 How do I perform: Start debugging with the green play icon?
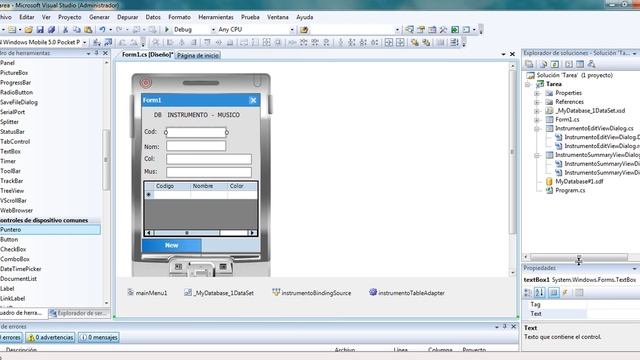click(167, 30)
